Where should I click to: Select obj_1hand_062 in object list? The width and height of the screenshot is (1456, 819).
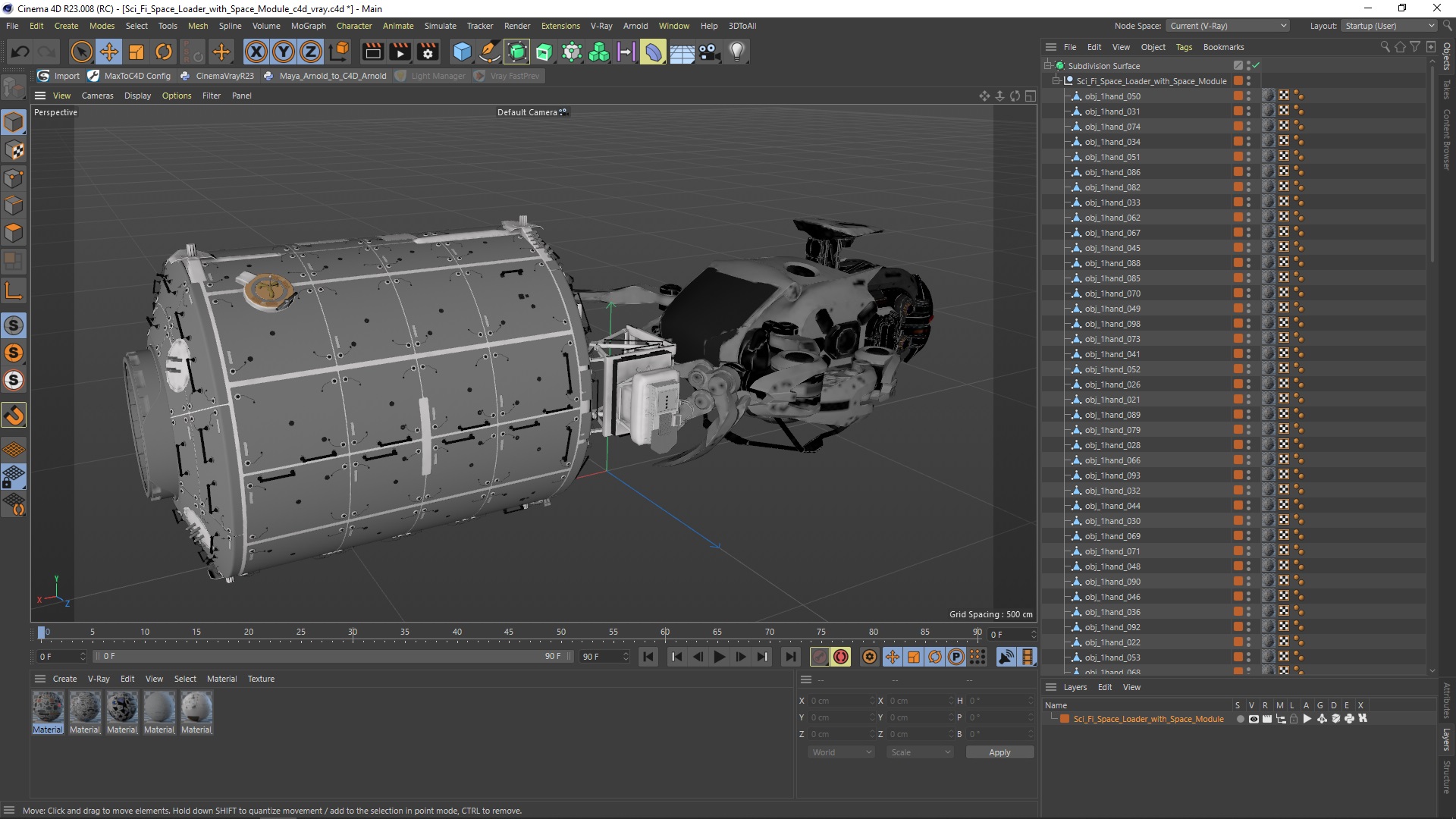click(x=1112, y=218)
